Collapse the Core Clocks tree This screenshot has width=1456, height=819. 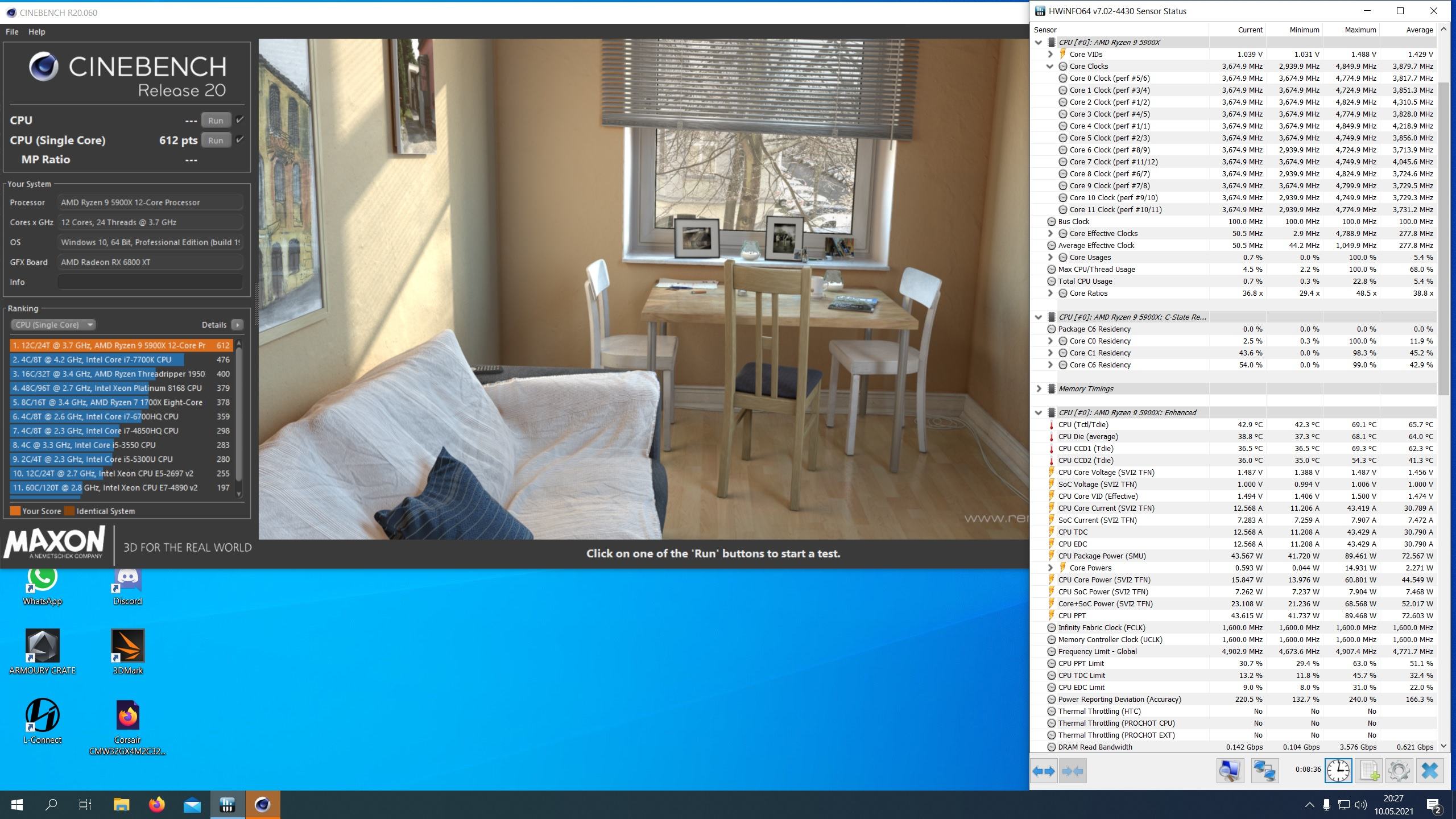click(x=1050, y=66)
